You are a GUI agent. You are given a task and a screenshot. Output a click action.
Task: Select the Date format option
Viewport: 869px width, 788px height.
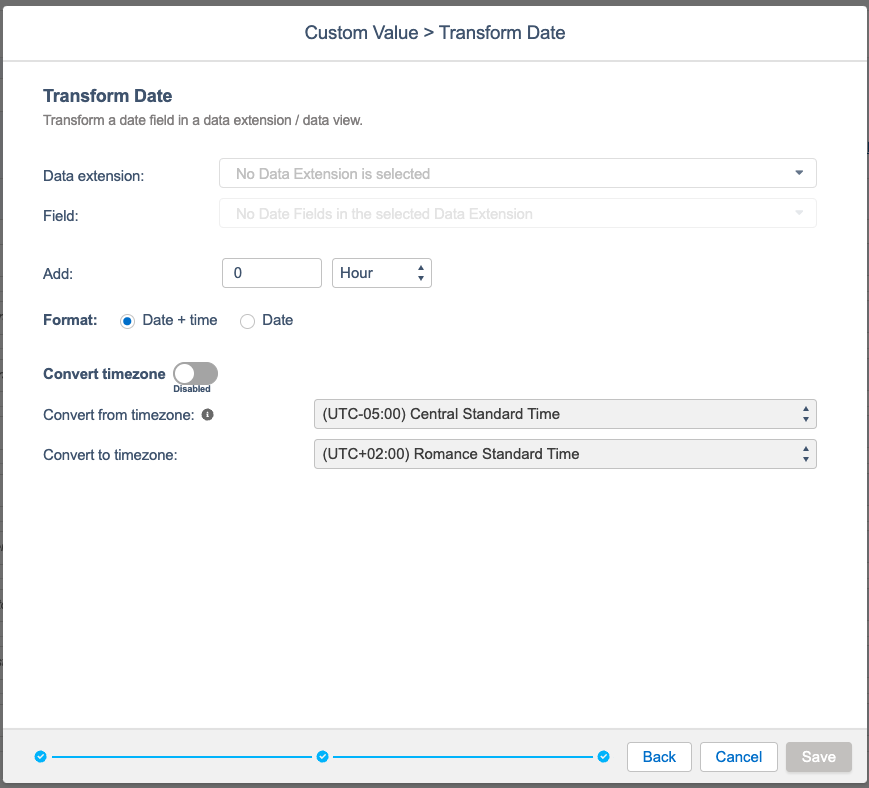click(247, 320)
